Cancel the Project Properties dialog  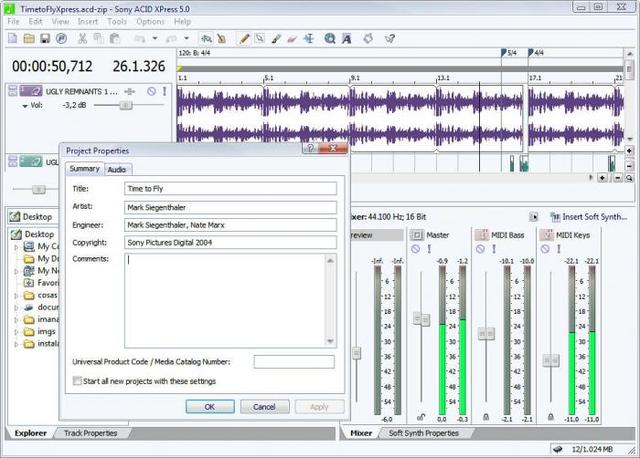tap(264, 407)
